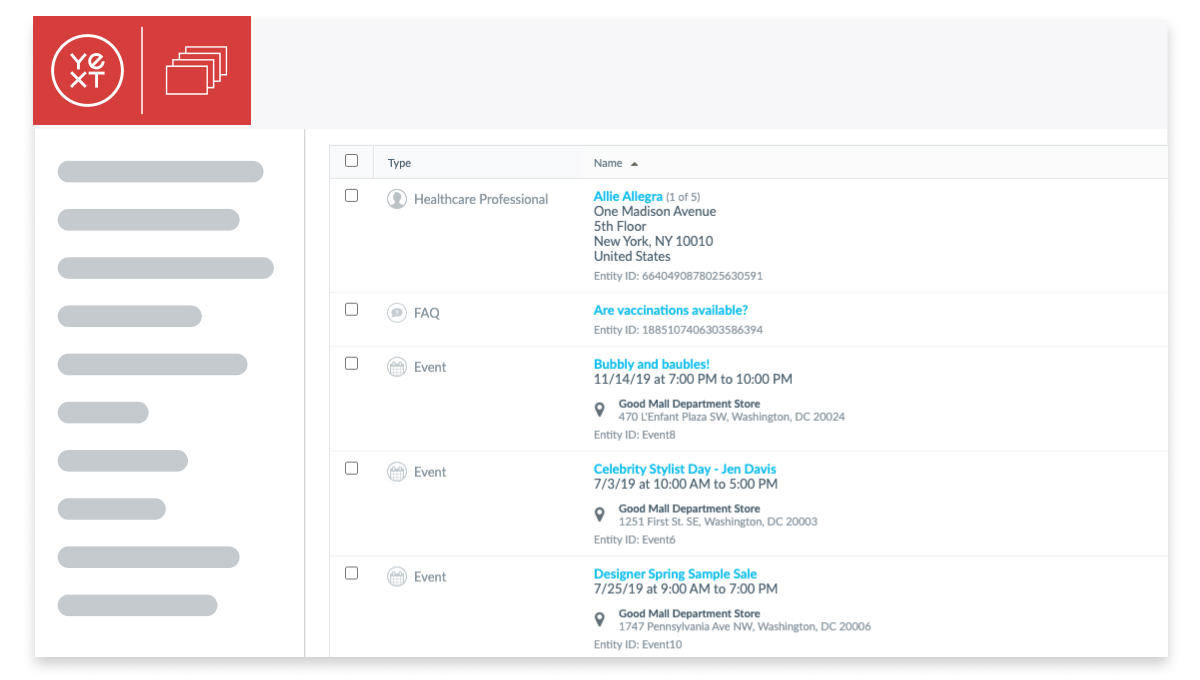This screenshot has width=1200, height=680.
Task: Click calendar icon in Celebrity Stylist Day row
Action: tap(397, 472)
